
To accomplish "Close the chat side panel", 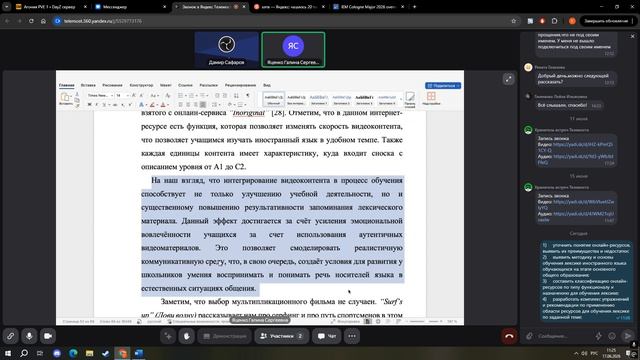I will click(633, 36).
